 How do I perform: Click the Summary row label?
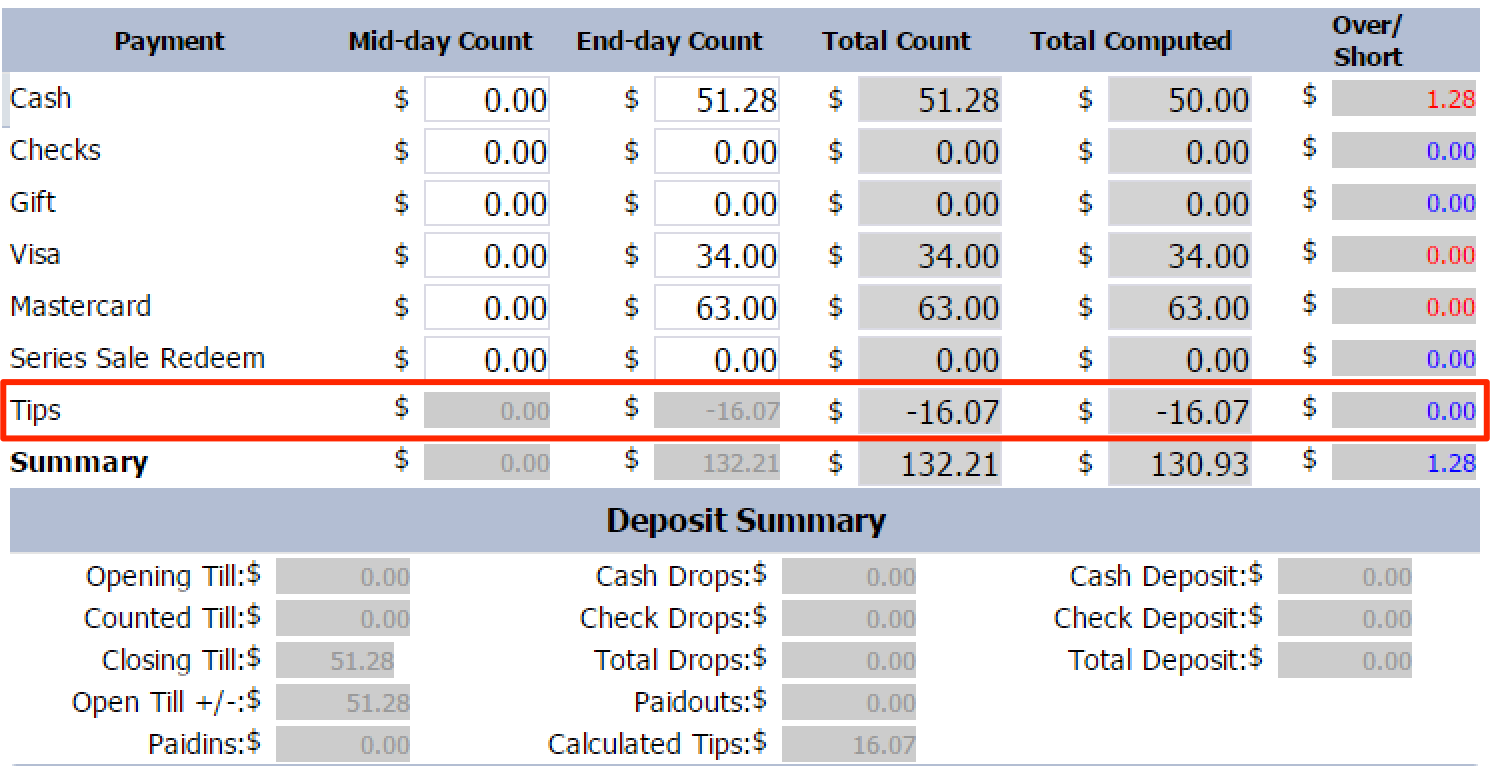79,462
